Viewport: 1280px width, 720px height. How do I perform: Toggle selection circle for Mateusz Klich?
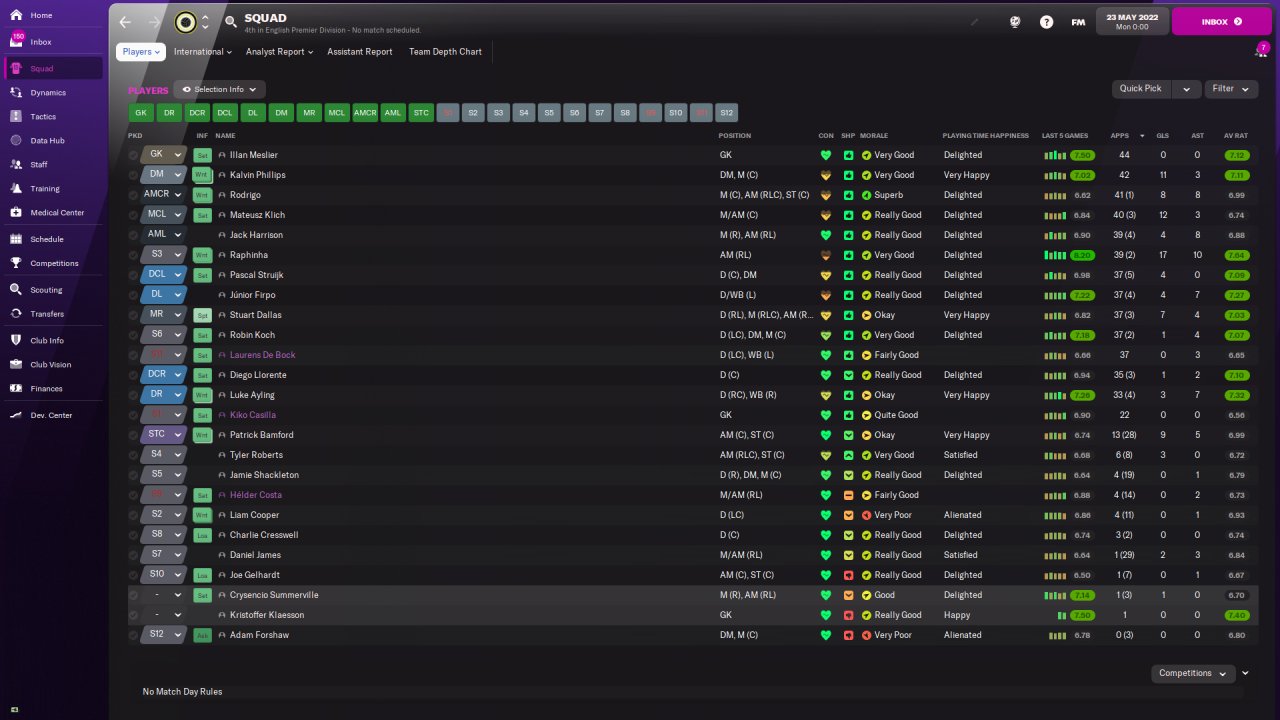point(134,215)
